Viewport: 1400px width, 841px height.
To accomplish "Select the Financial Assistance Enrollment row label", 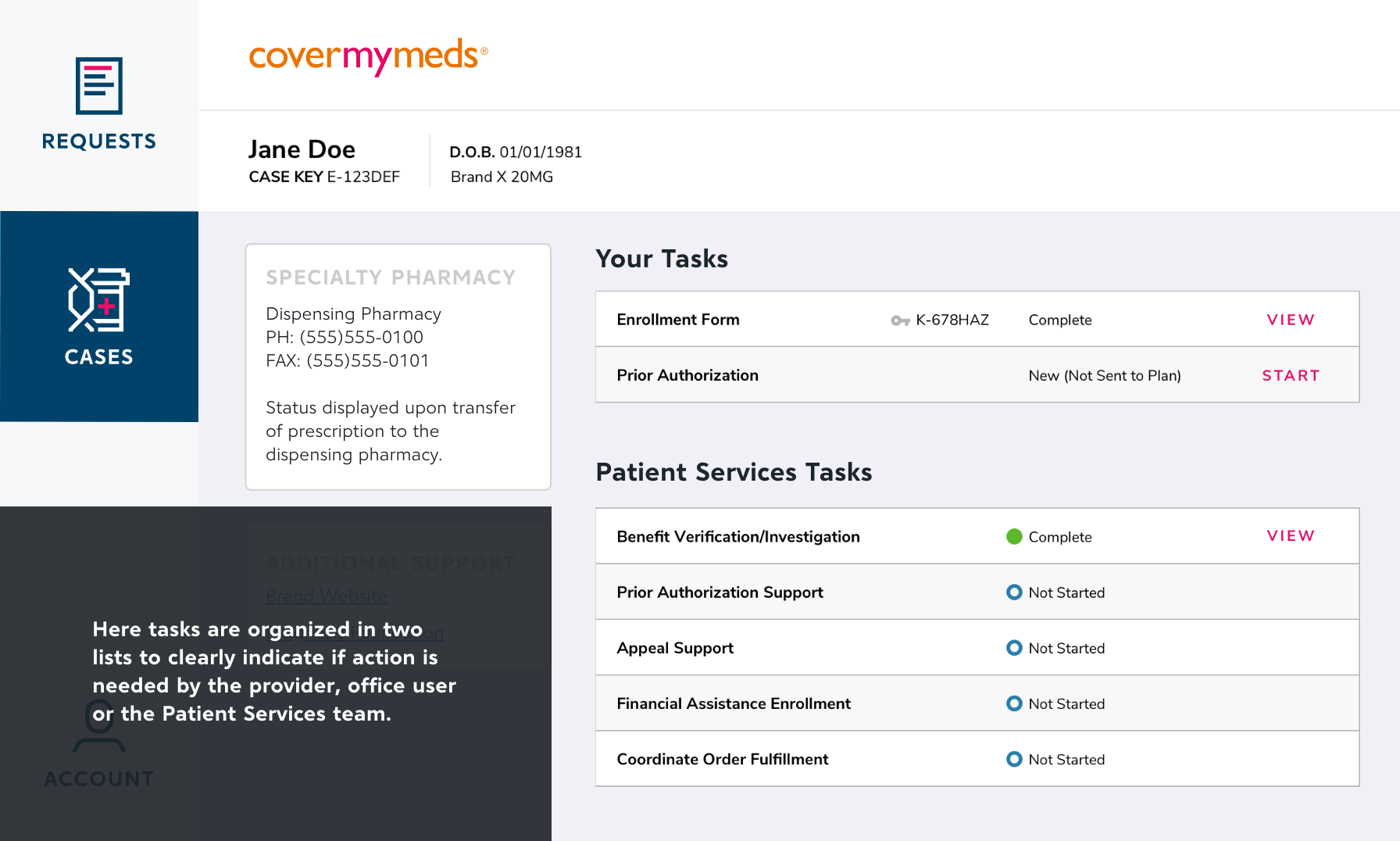I will point(734,703).
